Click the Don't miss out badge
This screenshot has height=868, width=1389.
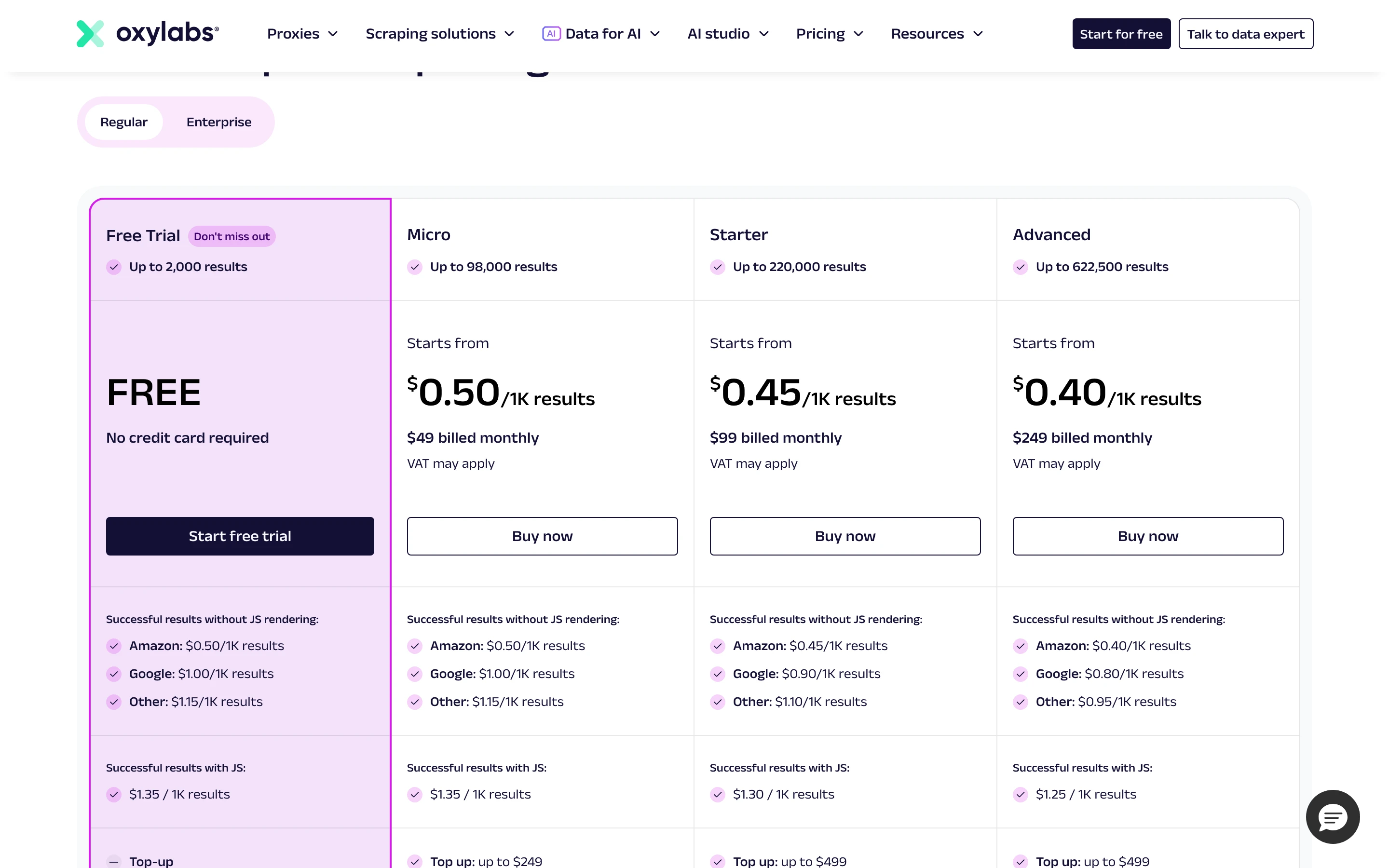[x=232, y=236]
